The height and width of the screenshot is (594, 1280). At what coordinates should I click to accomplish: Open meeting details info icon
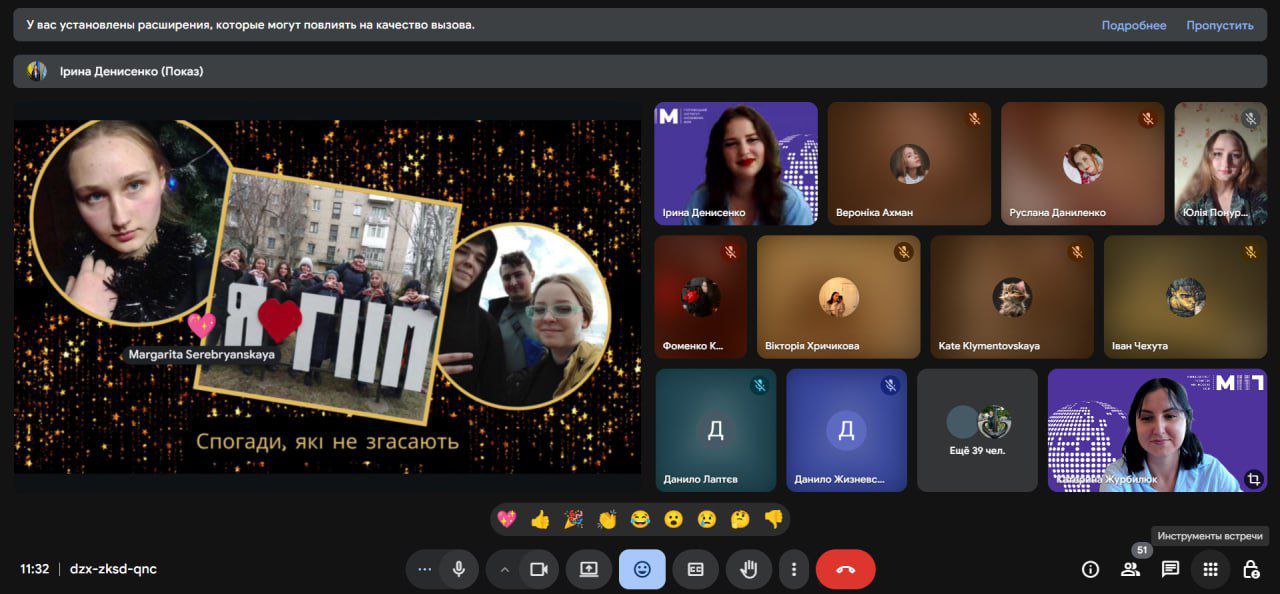click(1090, 569)
